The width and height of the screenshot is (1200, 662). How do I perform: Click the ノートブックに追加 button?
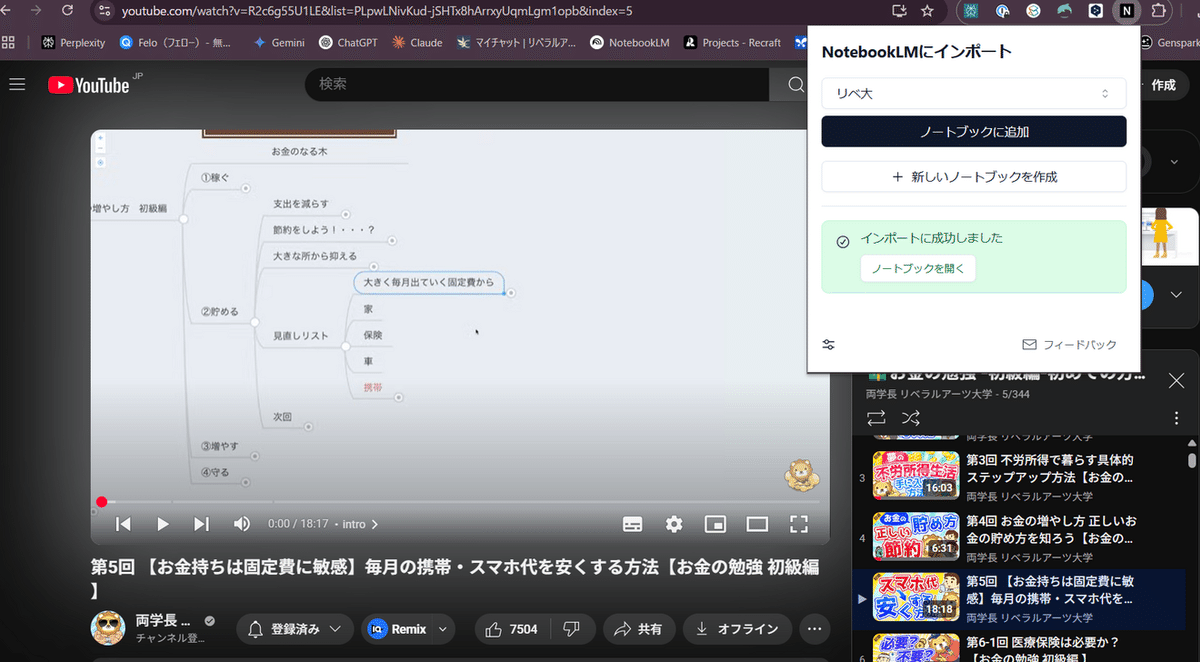pos(973,131)
